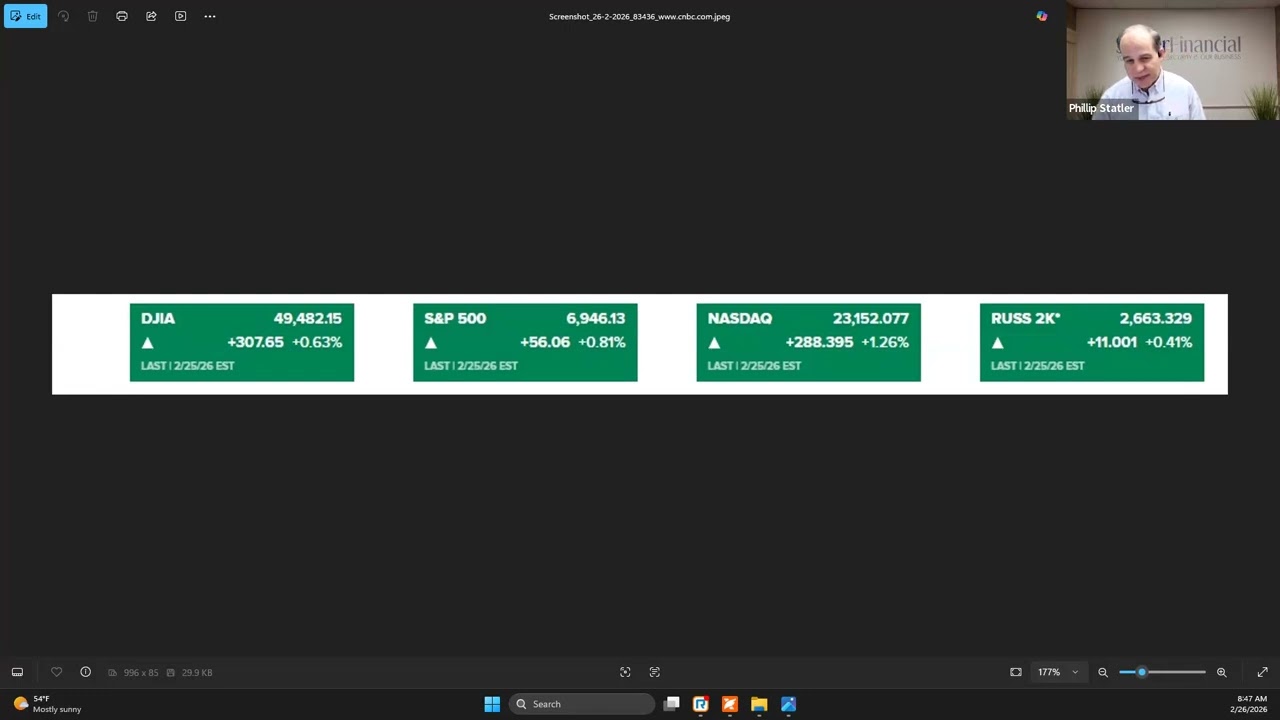
Task: Open the weather widget showing 54°F
Action: pyautogui.click(x=49, y=704)
